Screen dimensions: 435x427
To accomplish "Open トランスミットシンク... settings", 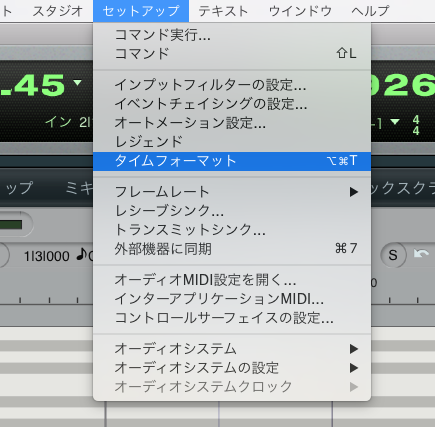I will coord(232,230).
